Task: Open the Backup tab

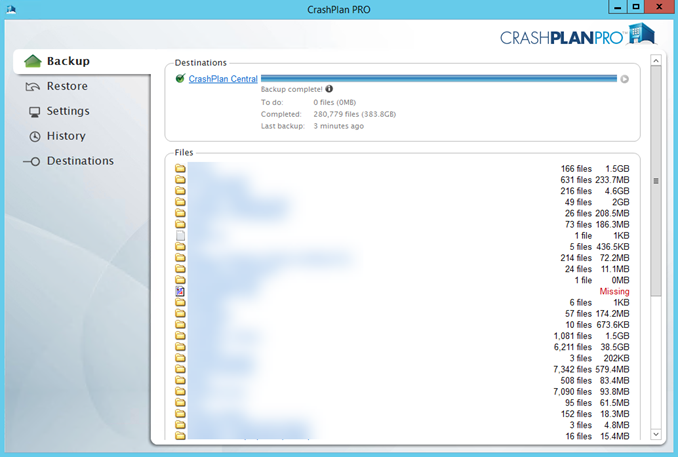Action: 82,61
